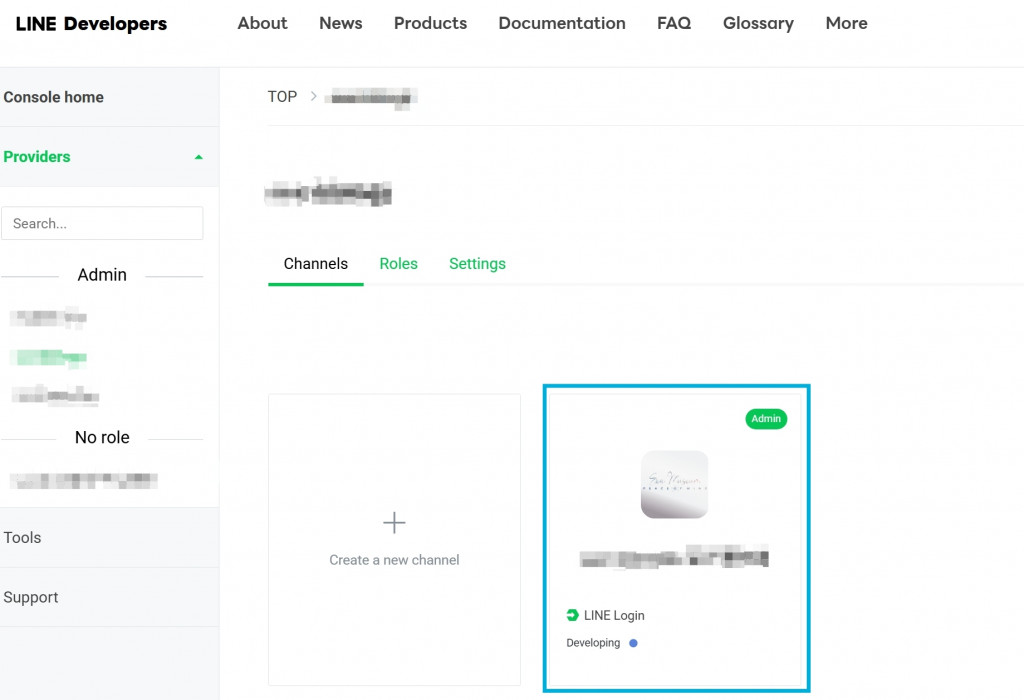Select FAQ in the top navigation

pyautogui.click(x=674, y=23)
